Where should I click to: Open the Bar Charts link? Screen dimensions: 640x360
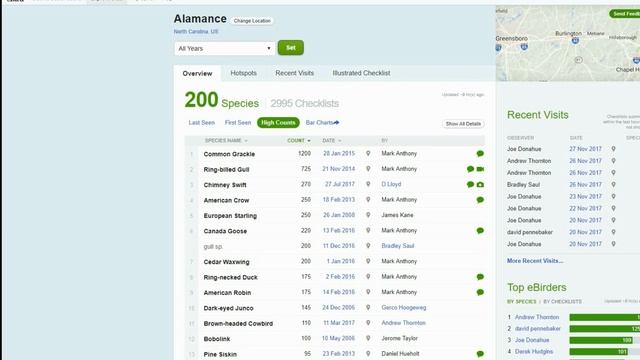tap(322, 123)
